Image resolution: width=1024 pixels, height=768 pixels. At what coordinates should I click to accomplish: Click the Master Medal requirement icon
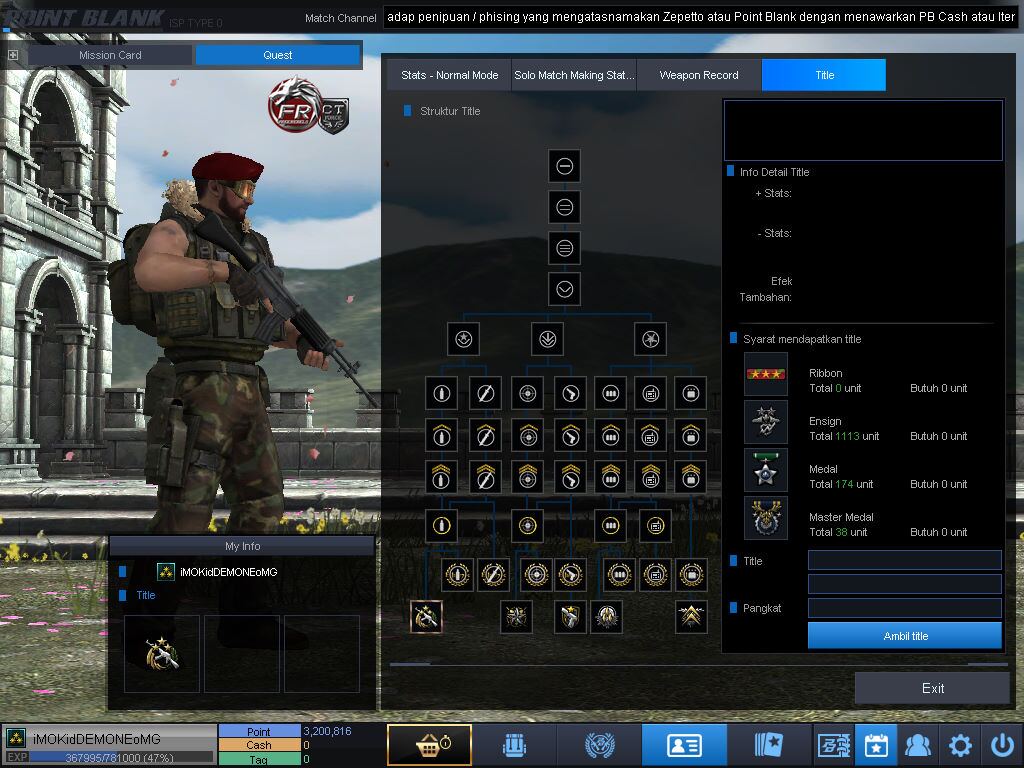tap(766, 518)
